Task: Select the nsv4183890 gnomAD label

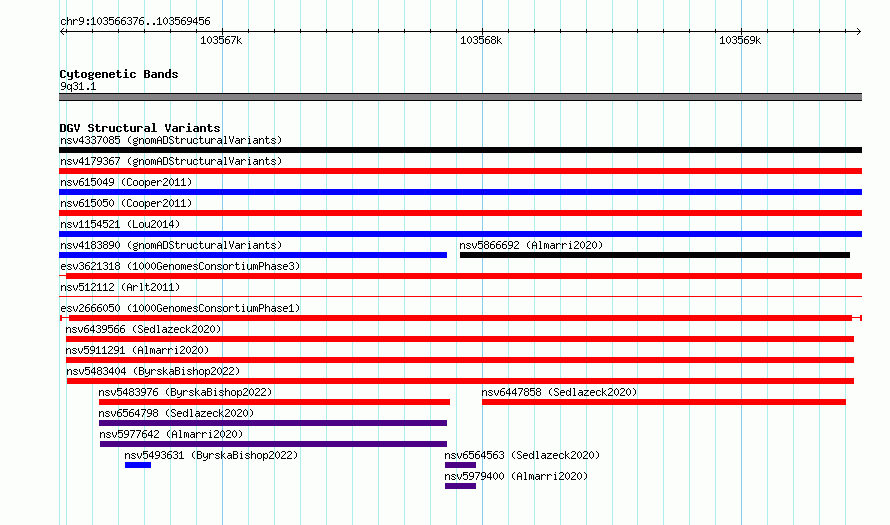Action: tap(171, 245)
